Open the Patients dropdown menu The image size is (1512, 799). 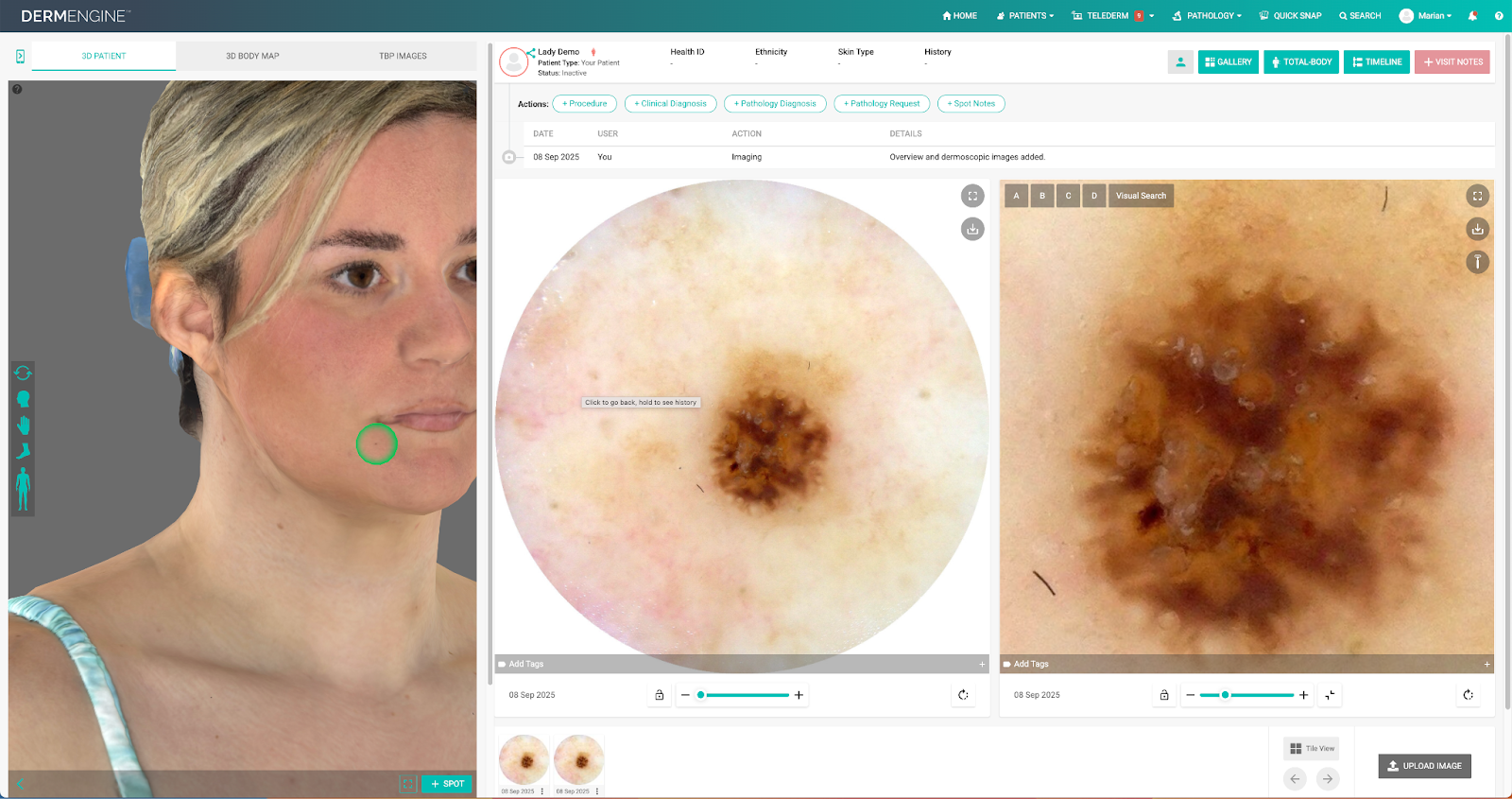tap(1025, 16)
